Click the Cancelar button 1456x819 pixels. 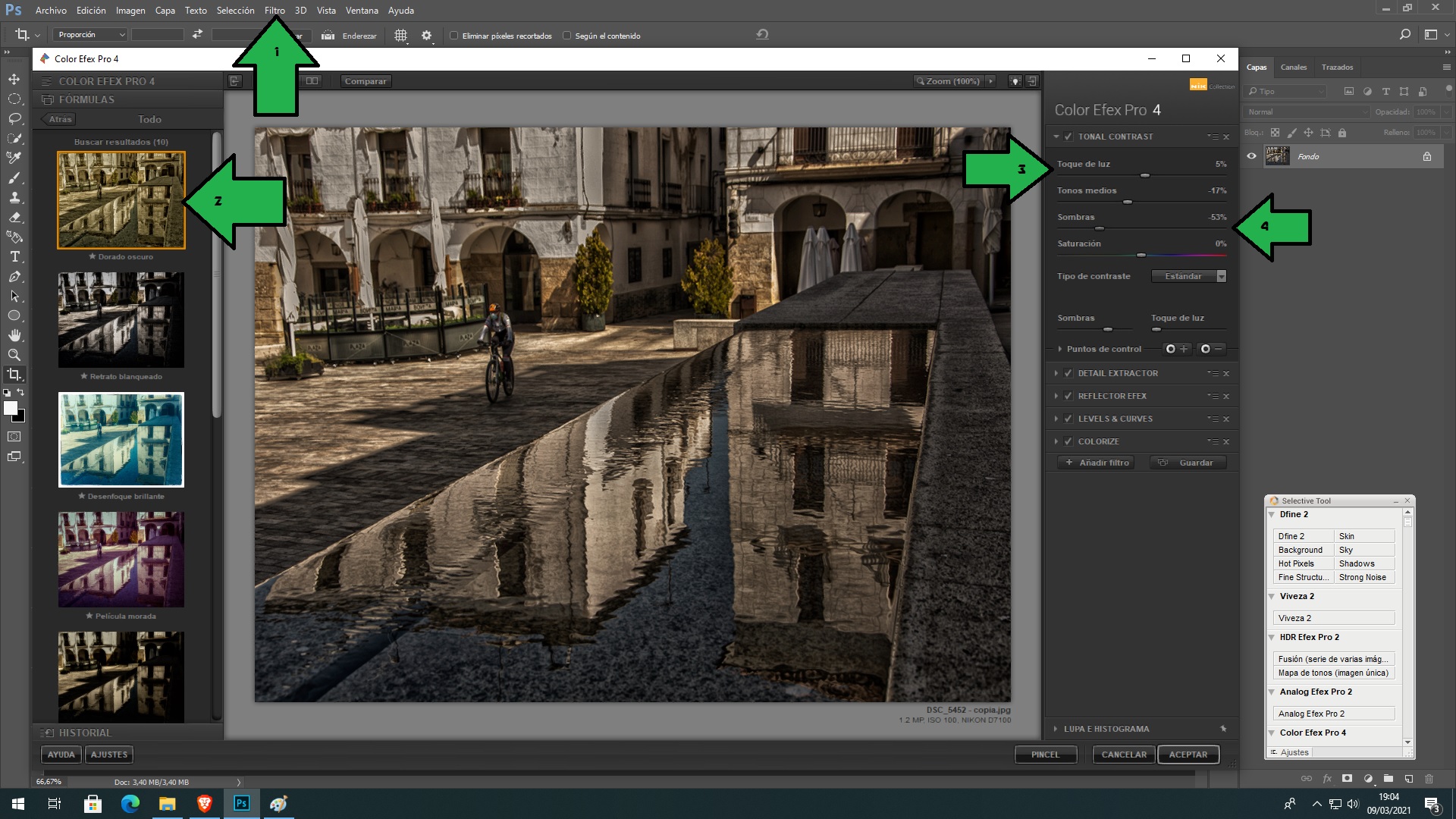[1124, 755]
